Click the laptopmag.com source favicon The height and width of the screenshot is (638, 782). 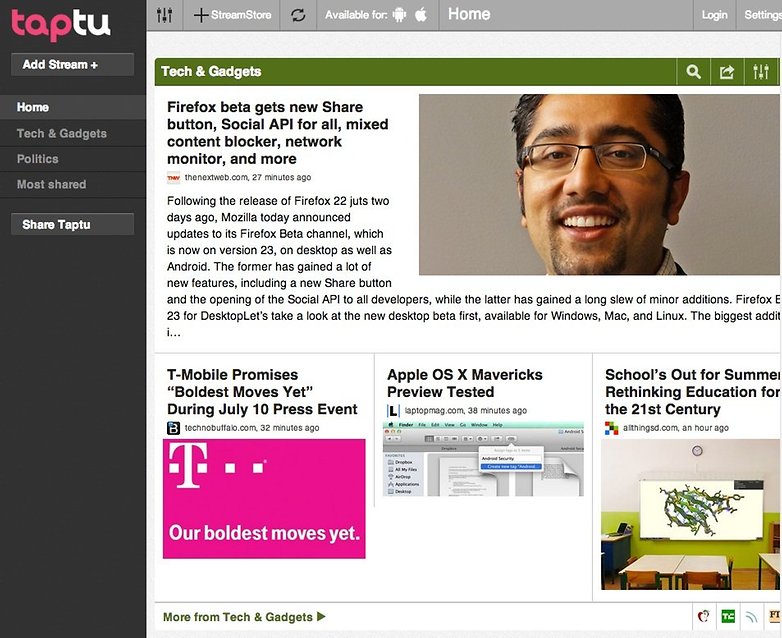(x=393, y=411)
